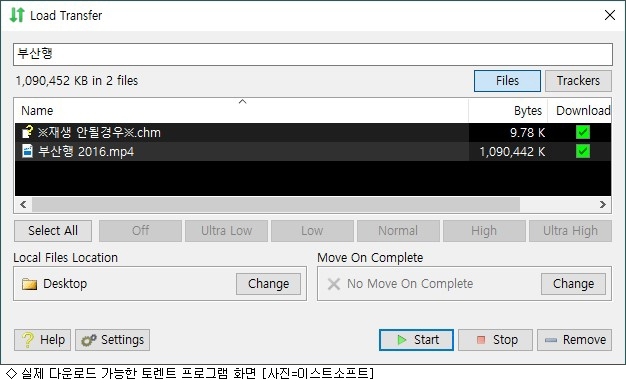Screen dimensions: 626x385
Task: Sort by the Download column header
Action: click(579, 110)
